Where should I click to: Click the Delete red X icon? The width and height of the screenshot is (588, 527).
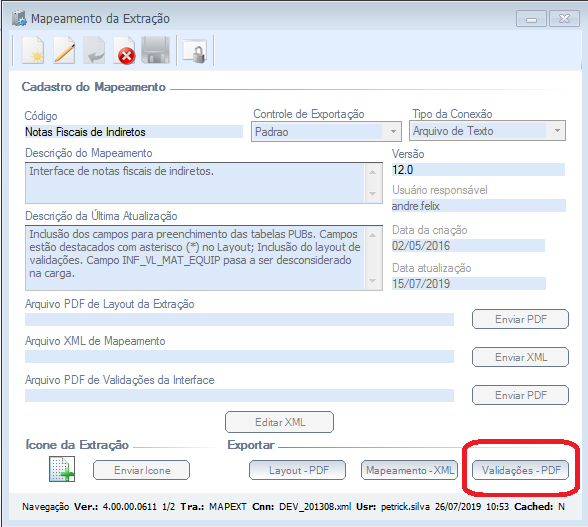point(124,51)
